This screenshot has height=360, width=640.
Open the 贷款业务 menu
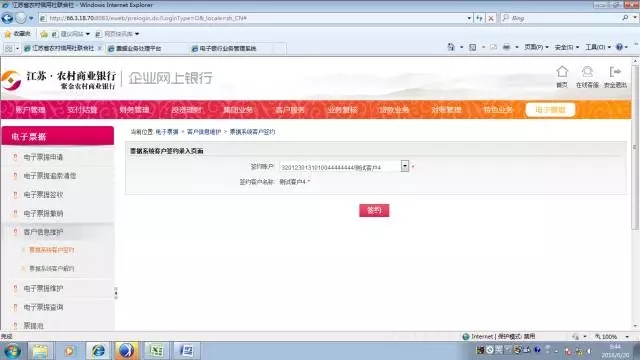tap(394, 110)
